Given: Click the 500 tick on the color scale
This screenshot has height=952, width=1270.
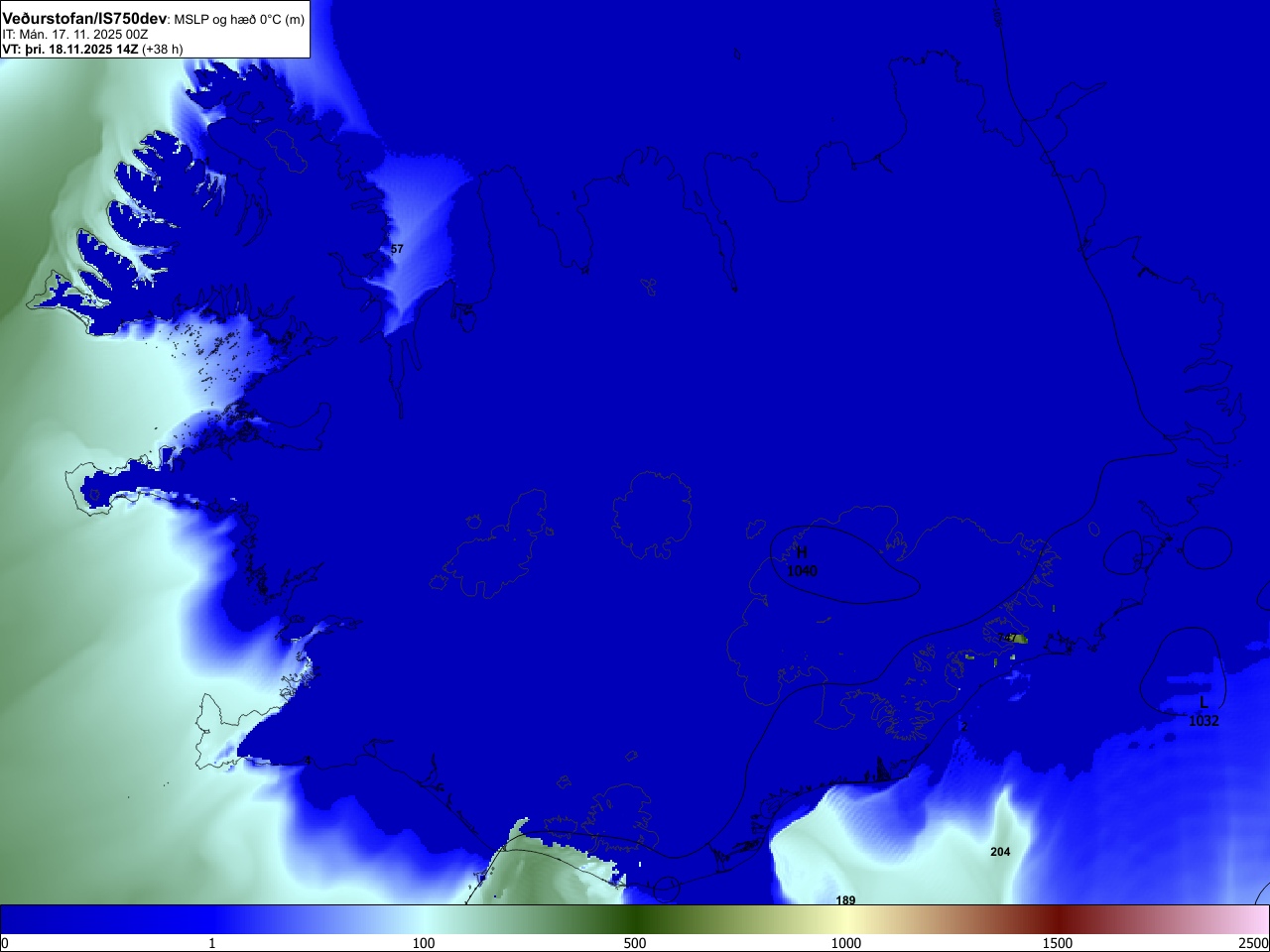Looking at the screenshot, I should pyautogui.click(x=635, y=943).
